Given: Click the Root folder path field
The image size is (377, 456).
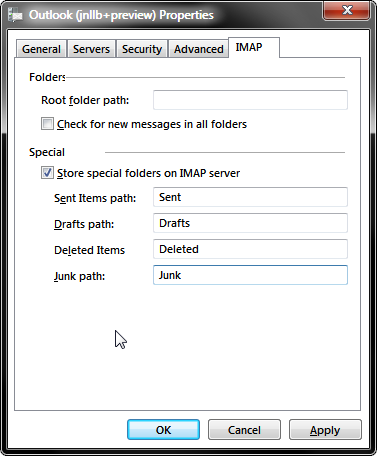Looking at the screenshot, I should [x=250, y=100].
